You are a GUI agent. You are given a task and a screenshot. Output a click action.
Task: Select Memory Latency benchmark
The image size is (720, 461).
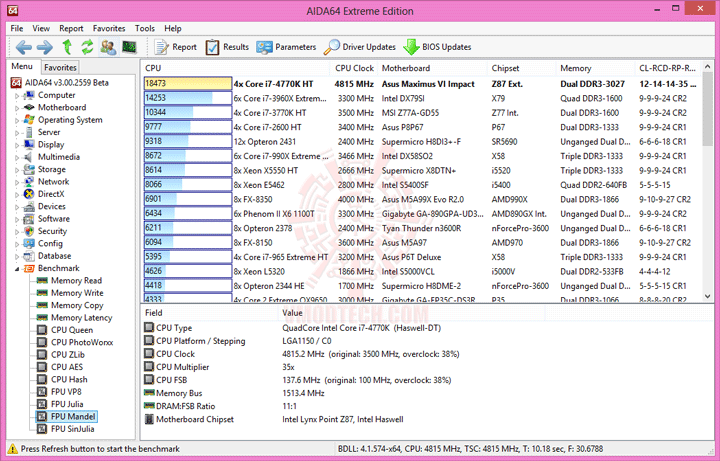click(x=74, y=318)
